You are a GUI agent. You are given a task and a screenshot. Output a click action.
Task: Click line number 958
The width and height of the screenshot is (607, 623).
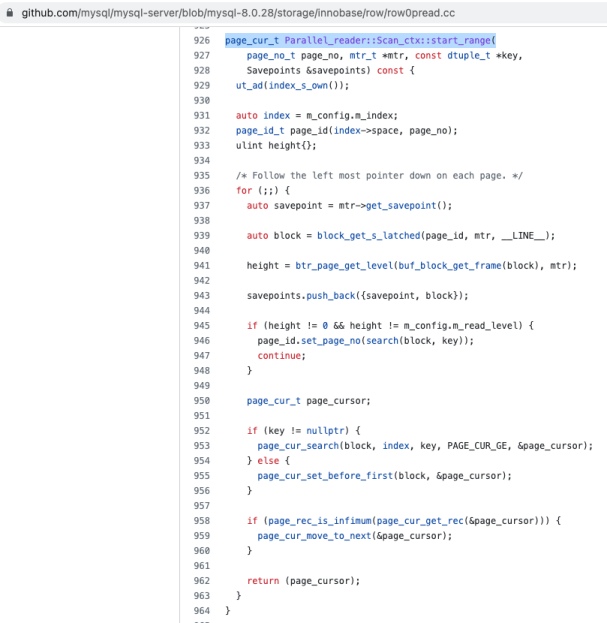pos(202,521)
